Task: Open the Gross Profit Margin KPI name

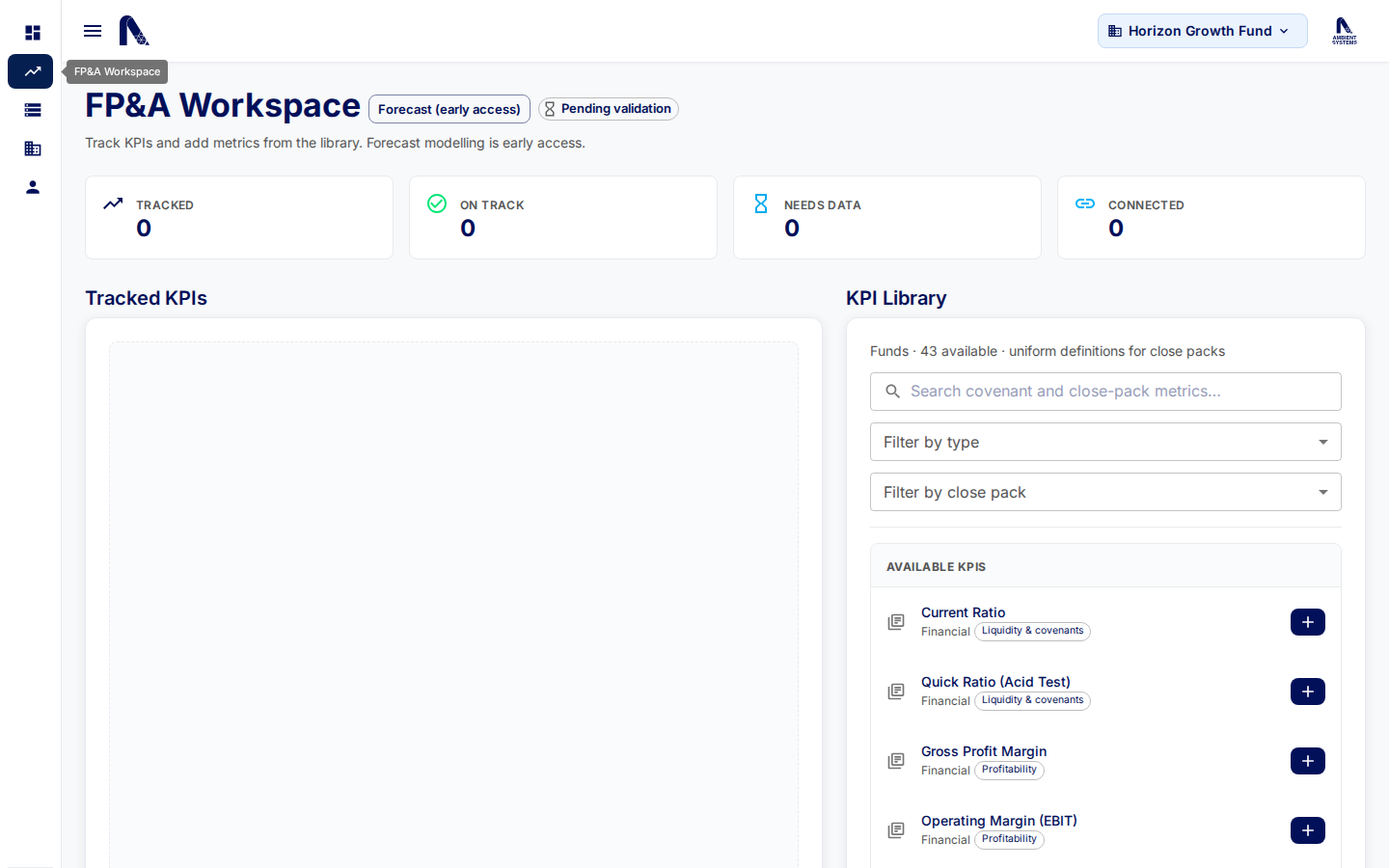Action: point(984,751)
